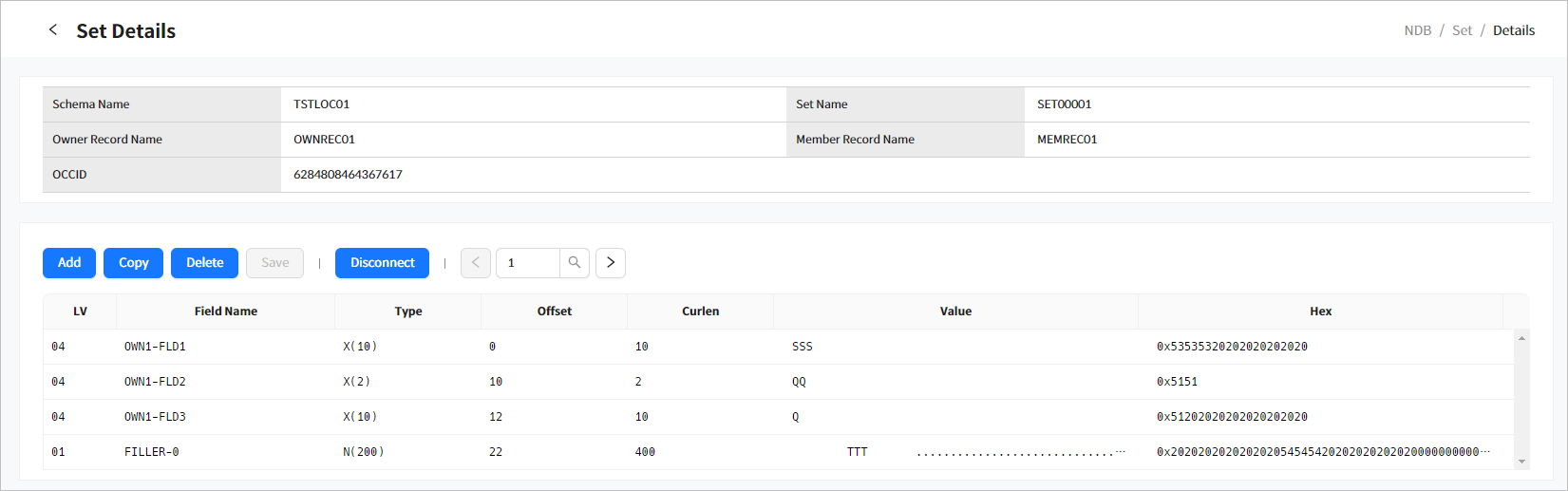This screenshot has height=491, width=1568.
Task: Click the Field Name column header
Action: pos(226,312)
